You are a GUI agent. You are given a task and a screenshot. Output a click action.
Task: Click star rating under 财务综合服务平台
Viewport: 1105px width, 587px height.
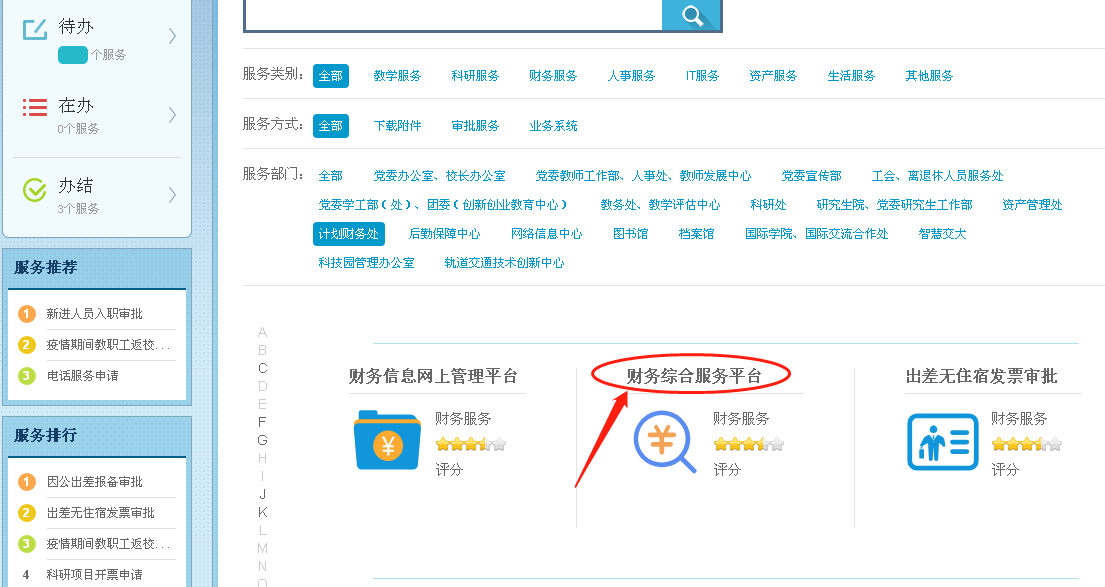pos(748,444)
